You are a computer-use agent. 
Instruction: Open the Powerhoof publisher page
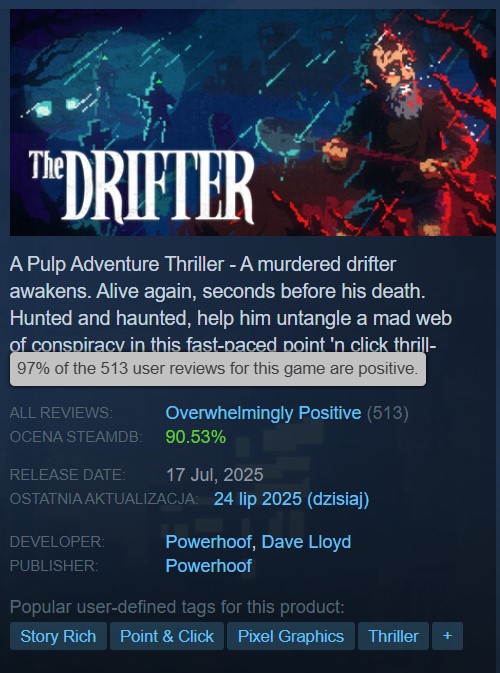click(209, 566)
